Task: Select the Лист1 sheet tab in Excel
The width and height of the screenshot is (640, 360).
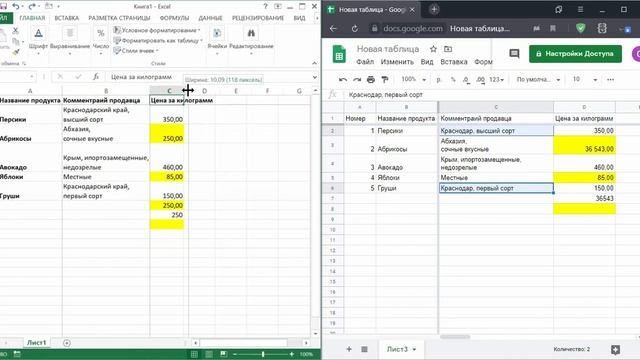Action: tap(36, 343)
